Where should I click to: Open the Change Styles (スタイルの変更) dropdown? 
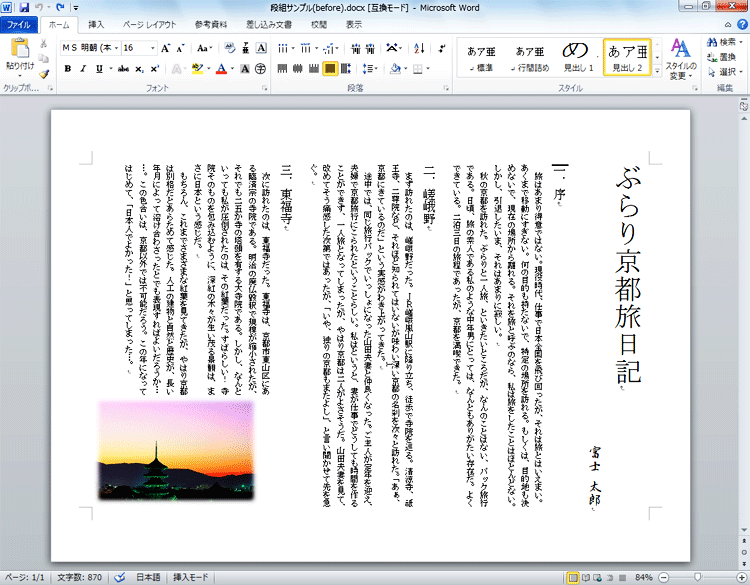680,60
